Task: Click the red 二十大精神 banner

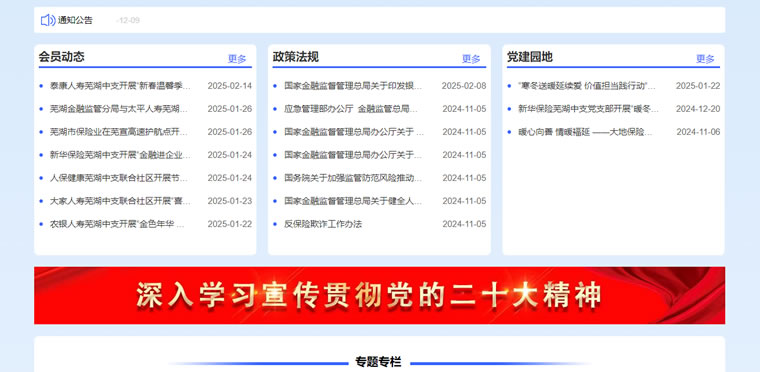Action: (x=380, y=295)
